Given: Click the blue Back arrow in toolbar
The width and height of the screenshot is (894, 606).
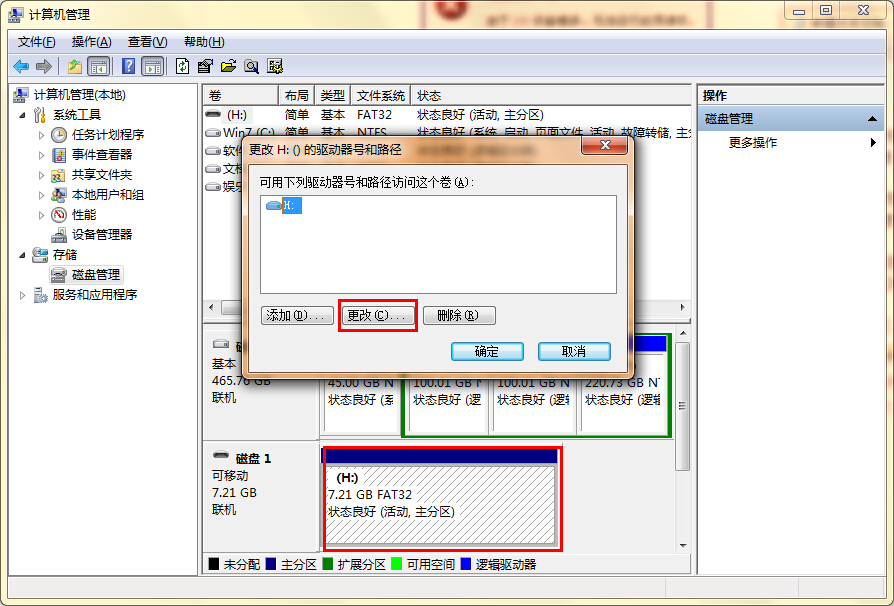Looking at the screenshot, I should (21, 67).
